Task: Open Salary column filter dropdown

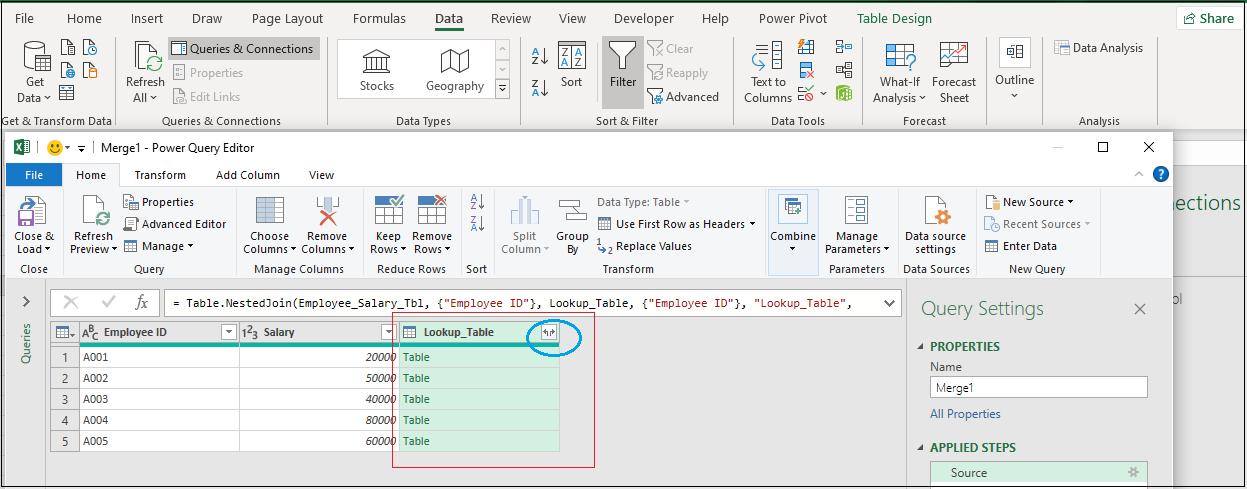Action: tap(388, 332)
